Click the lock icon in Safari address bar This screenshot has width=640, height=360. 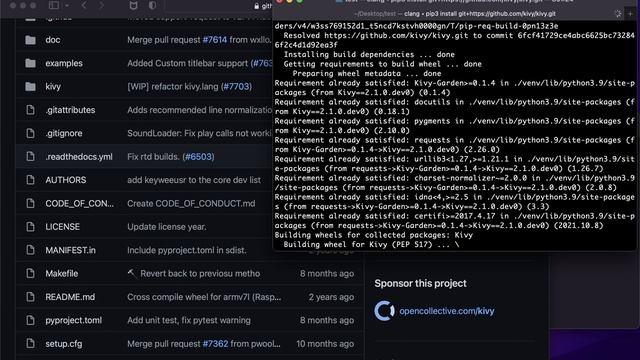pos(256,6)
